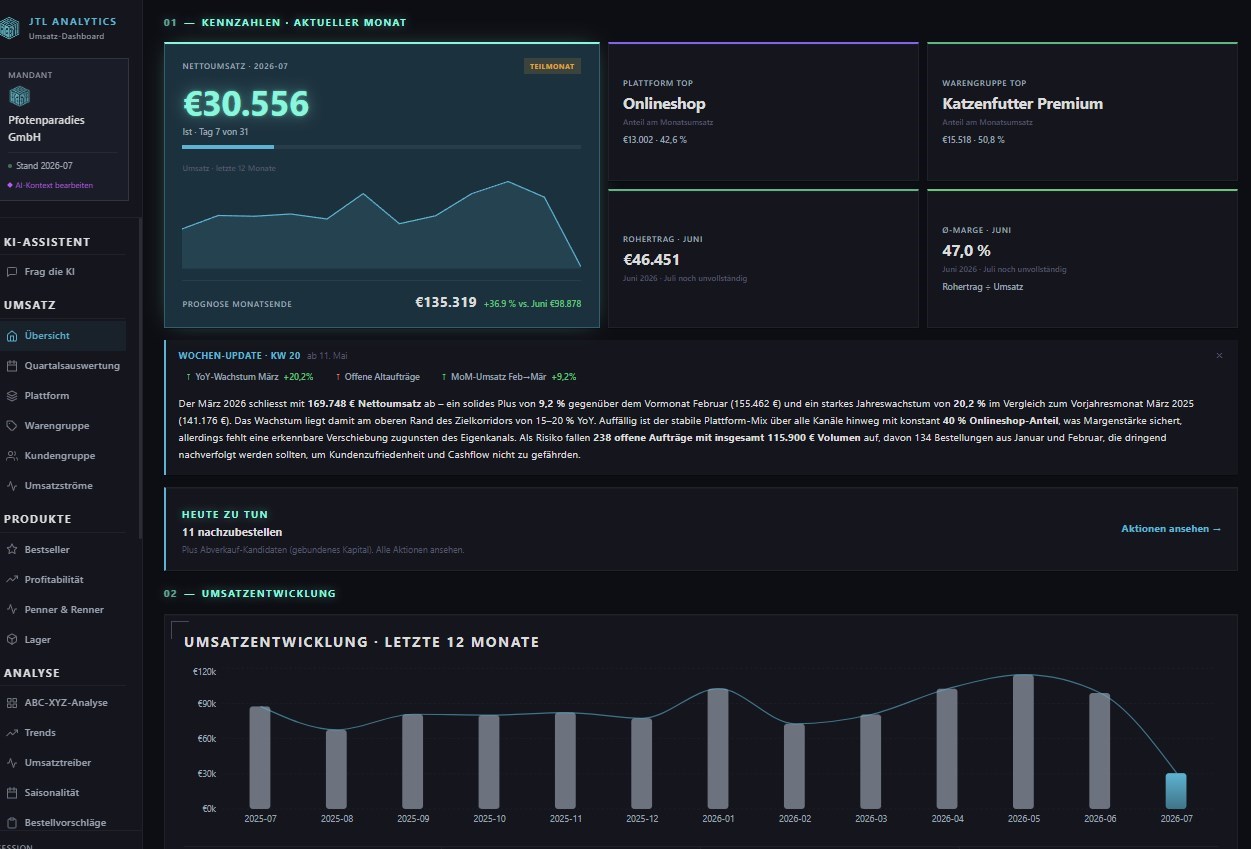Click the month progress bar under €30.556

[x=381, y=147]
